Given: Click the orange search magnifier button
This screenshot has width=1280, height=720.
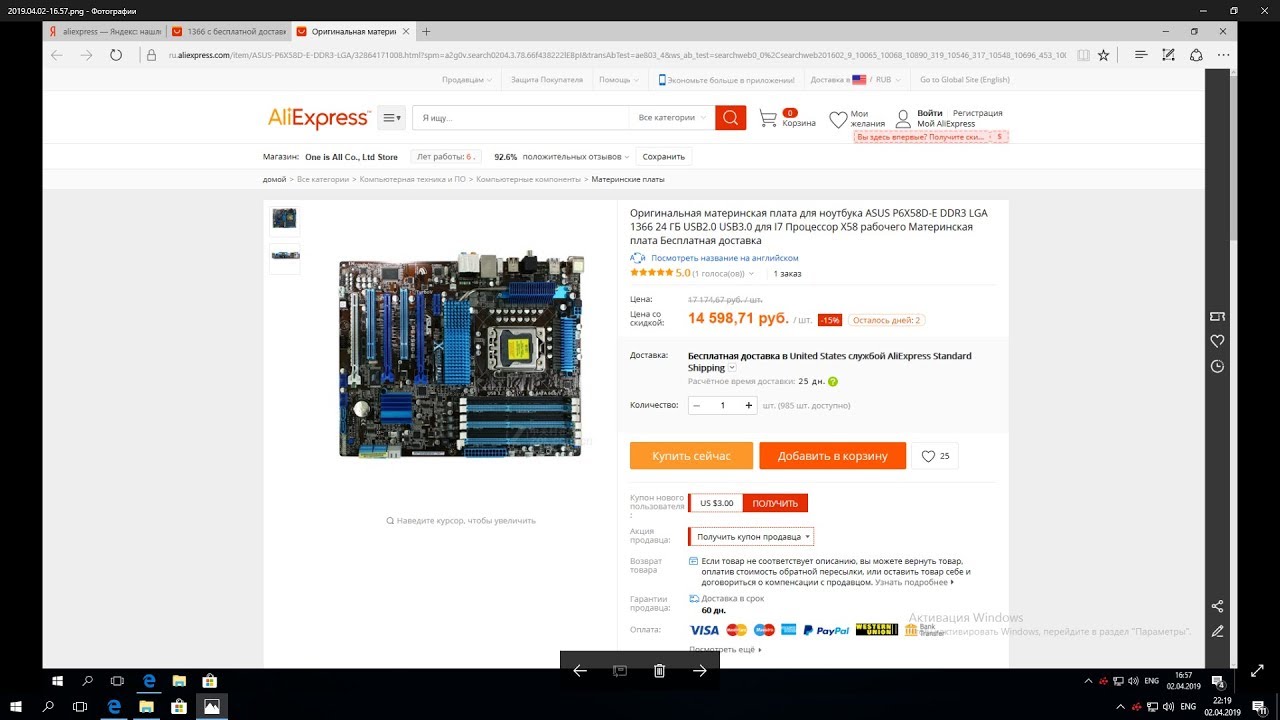Looking at the screenshot, I should 730,118.
